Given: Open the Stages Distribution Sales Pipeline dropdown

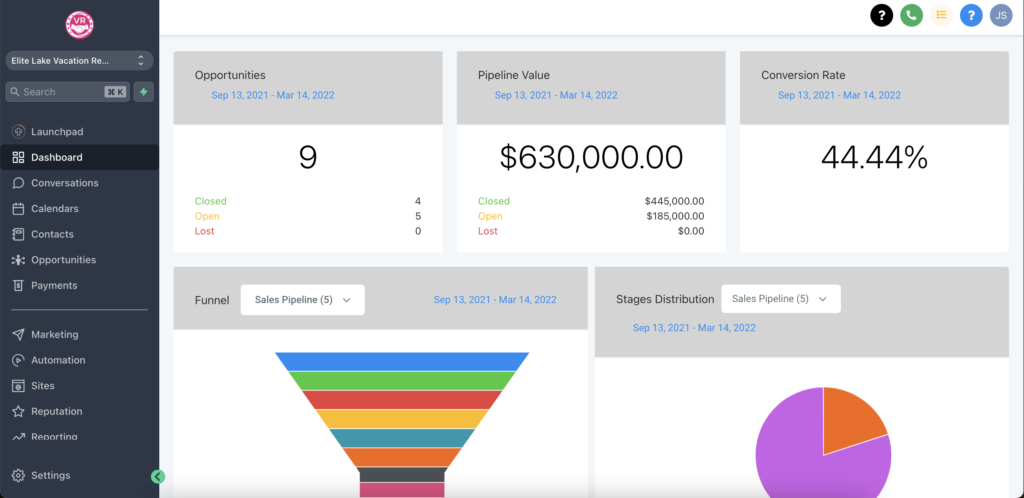Looking at the screenshot, I should pos(780,299).
